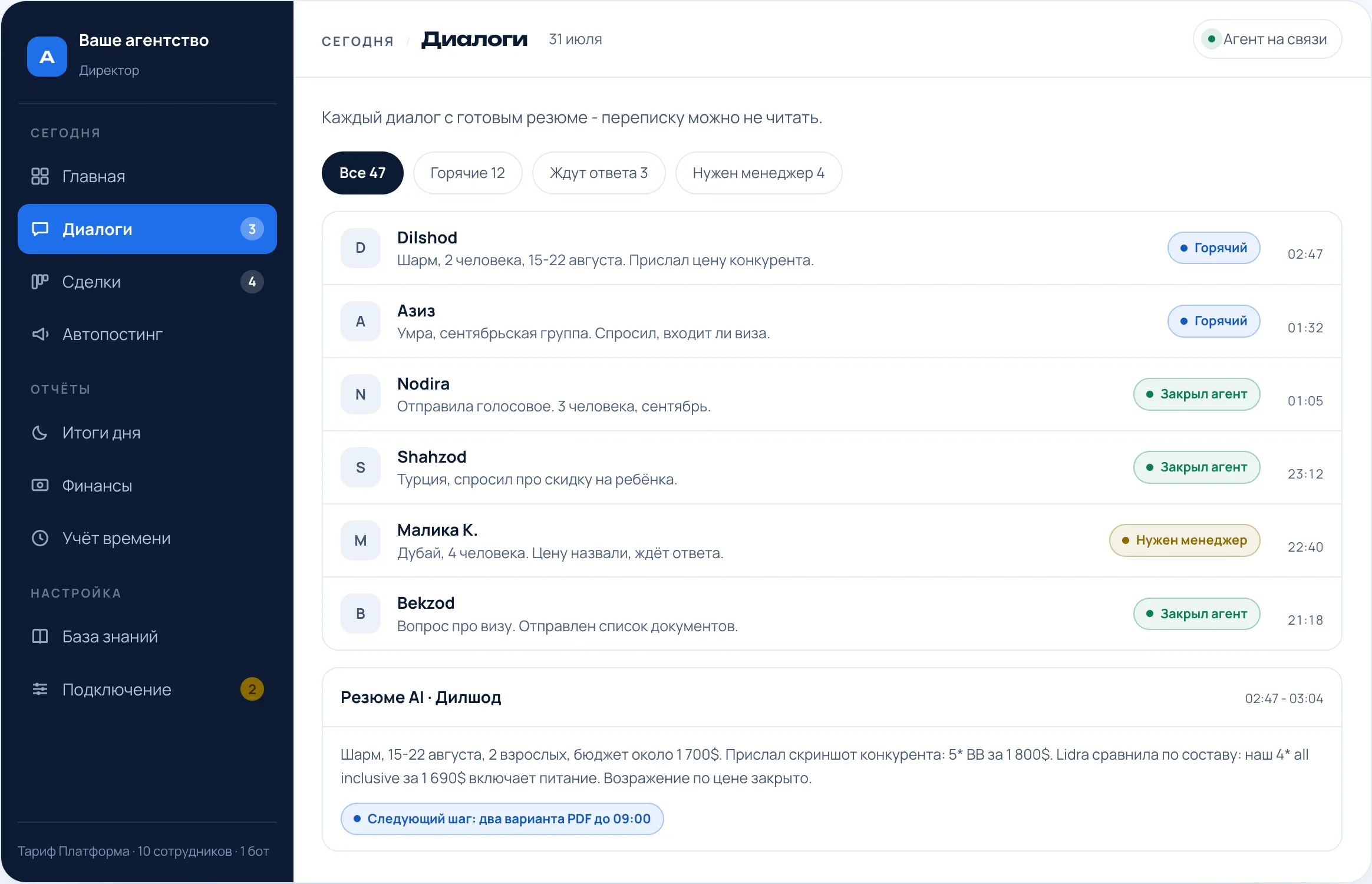This screenshot has height=884, width=1372.
Task: Click the Диалоги chat bubble icon
Action: click(x=40, y=229)
